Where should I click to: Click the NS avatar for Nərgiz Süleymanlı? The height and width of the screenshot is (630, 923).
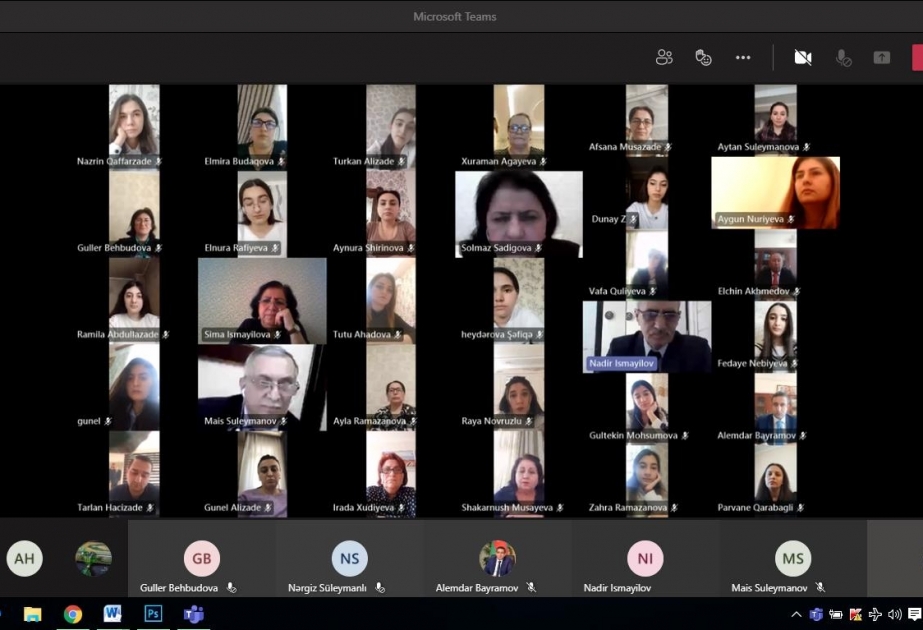[350, 558]
